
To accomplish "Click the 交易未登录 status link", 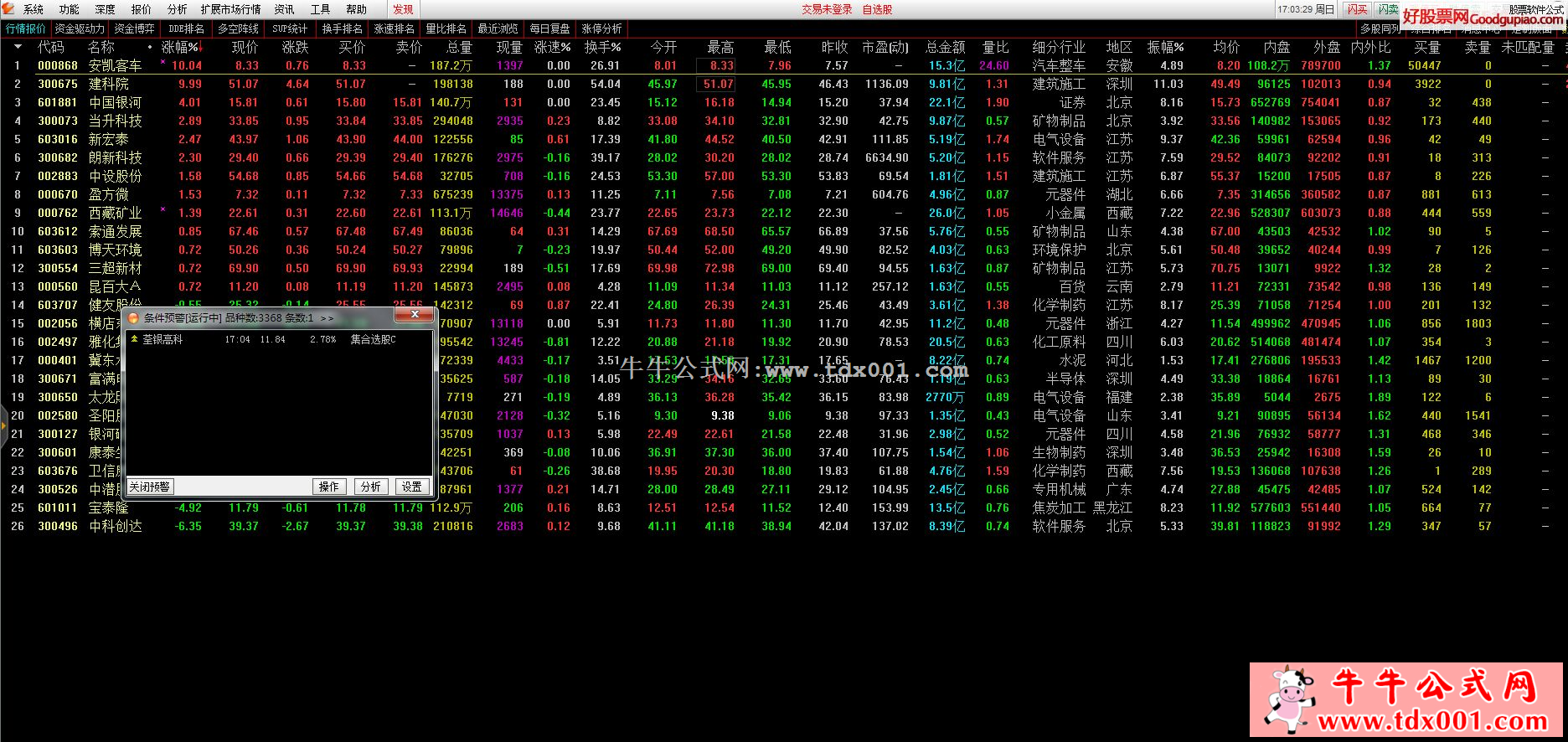I will [827, 9].
